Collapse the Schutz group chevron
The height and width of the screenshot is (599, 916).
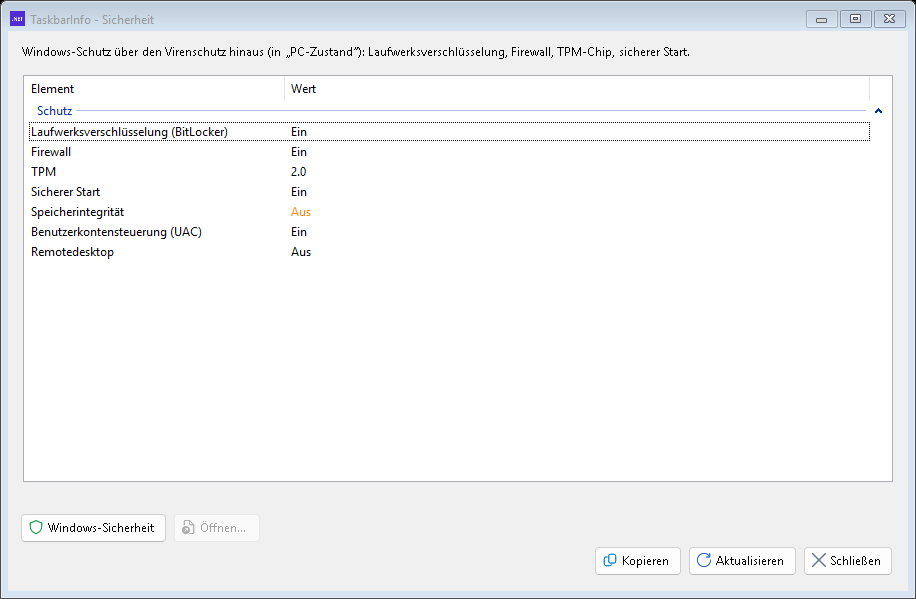click(x=878, y=111)
